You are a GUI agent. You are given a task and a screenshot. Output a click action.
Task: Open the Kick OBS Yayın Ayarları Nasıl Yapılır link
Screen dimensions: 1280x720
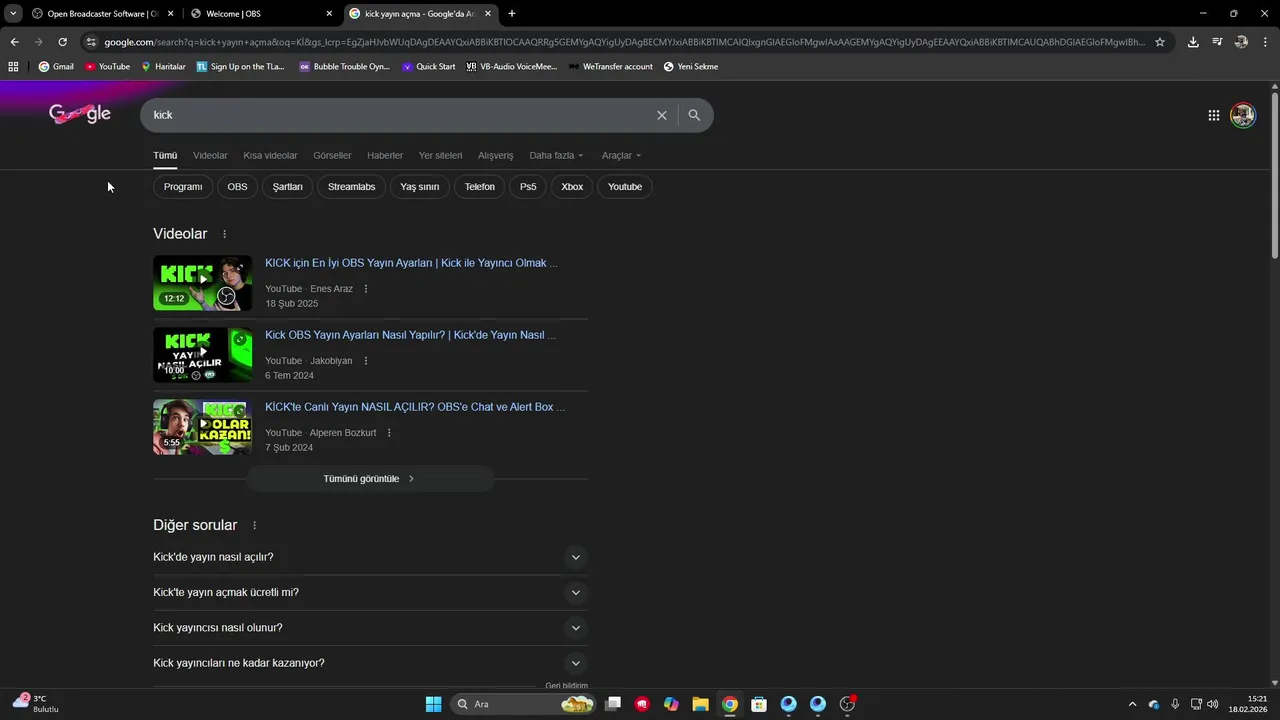coord(410,335)
